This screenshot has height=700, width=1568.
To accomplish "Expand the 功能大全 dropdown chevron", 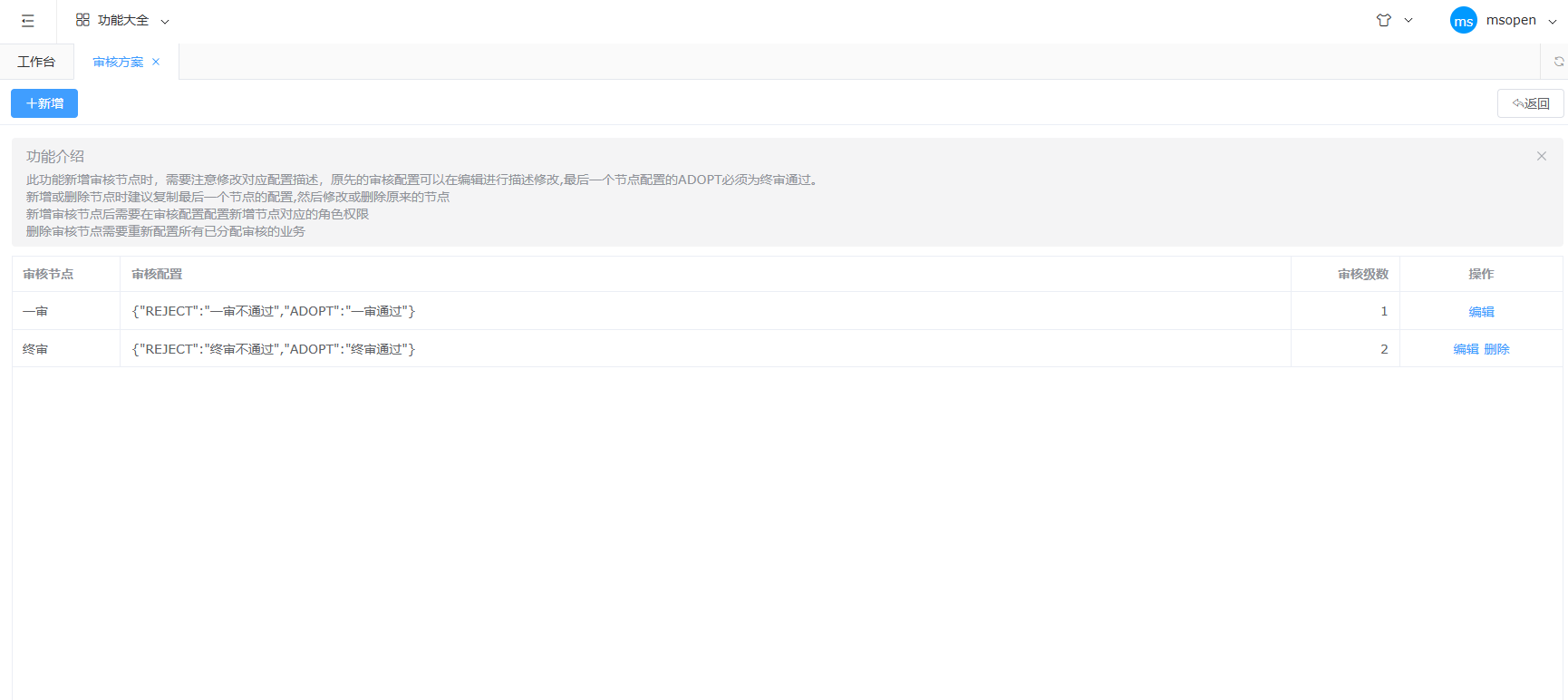I will click(165, 21).
